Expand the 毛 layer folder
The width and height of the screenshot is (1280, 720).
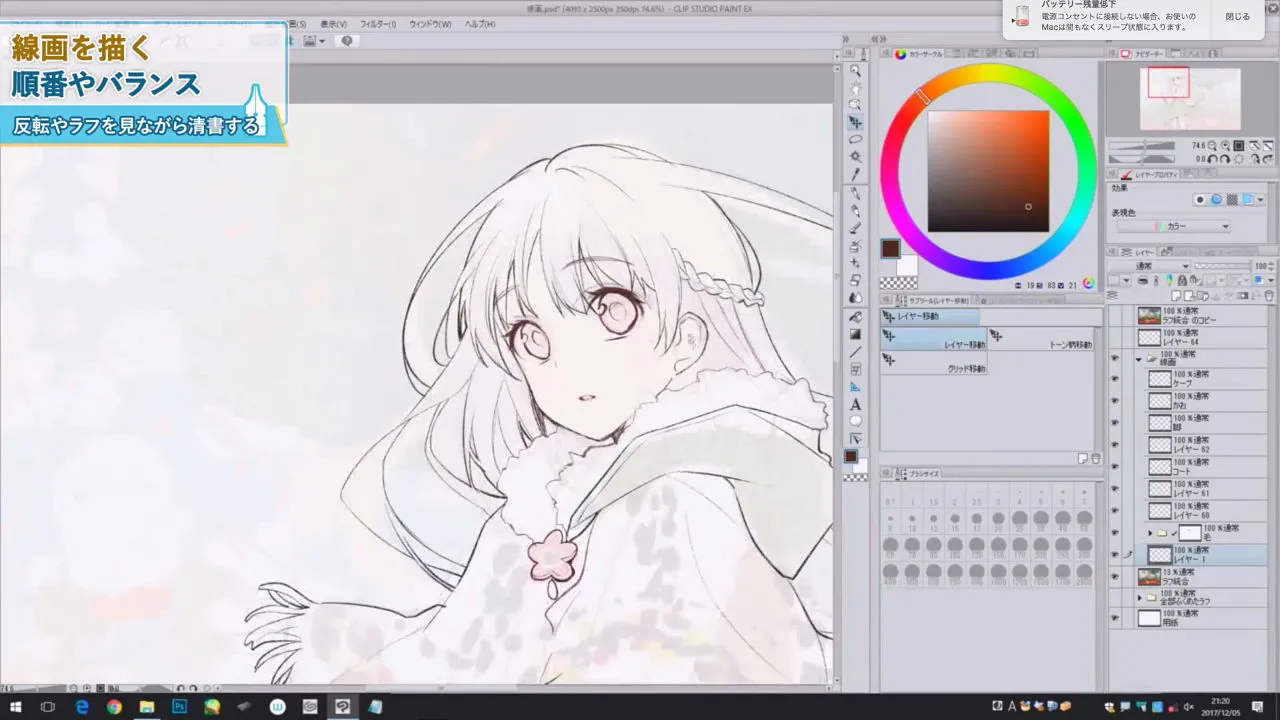tap(1151, 533)
